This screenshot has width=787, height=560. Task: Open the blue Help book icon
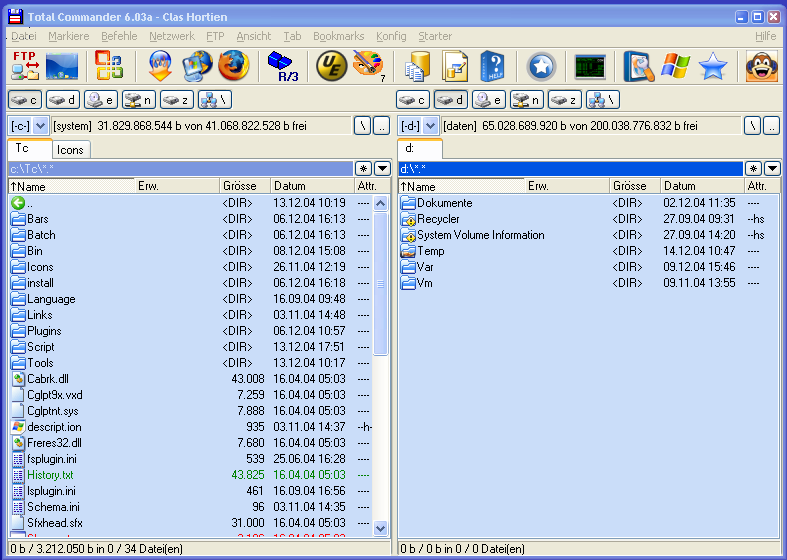491,66
